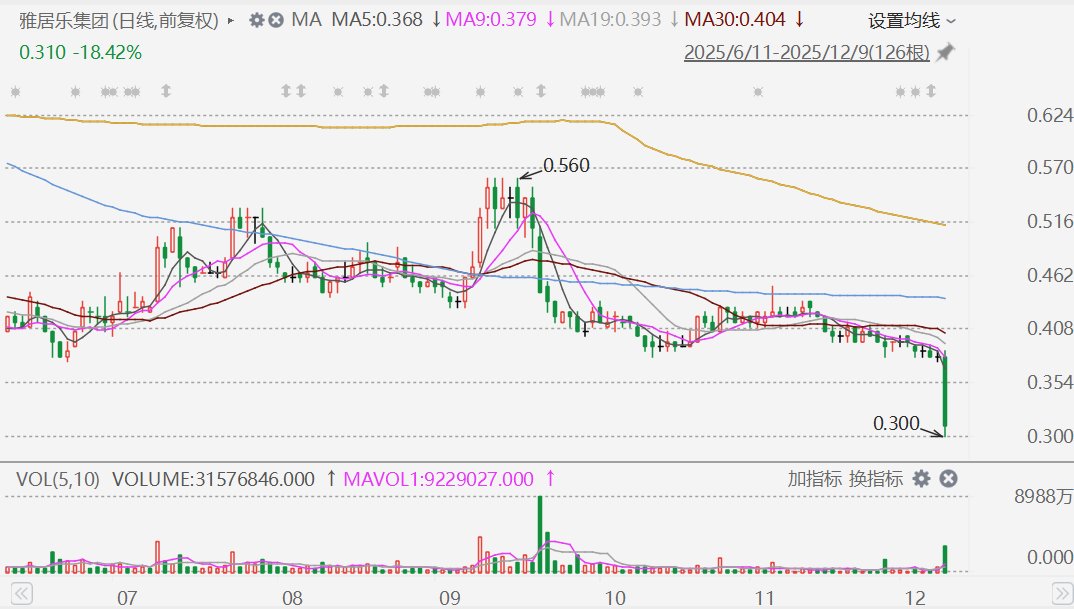Pin the date range with the pushpin icon
The height and width of the screenshot is (609, 1074).
(945, 52)
